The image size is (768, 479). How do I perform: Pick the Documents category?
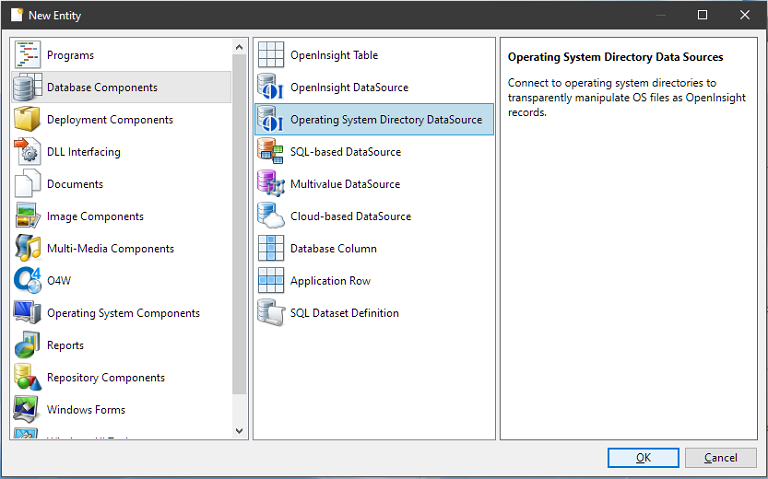click(75, 184)
